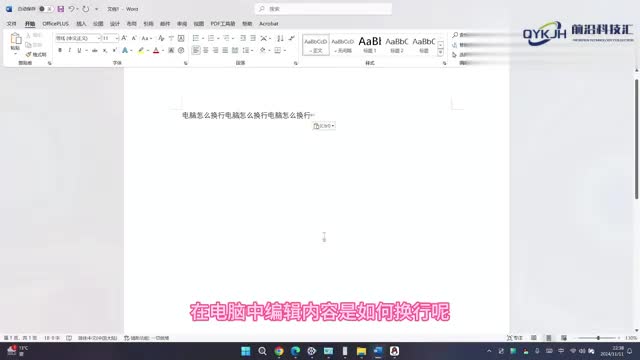Click the Superscript icon
This screenshot has height=360, width=640.
click(115, 50)
